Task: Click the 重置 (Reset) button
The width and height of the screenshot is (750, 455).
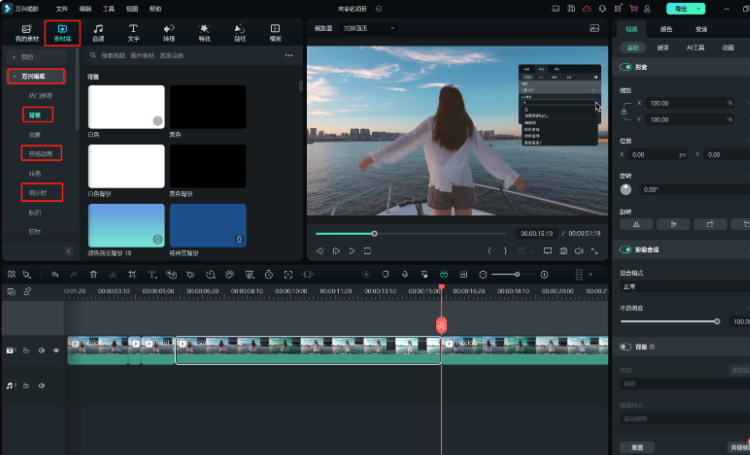Action: 636,446
